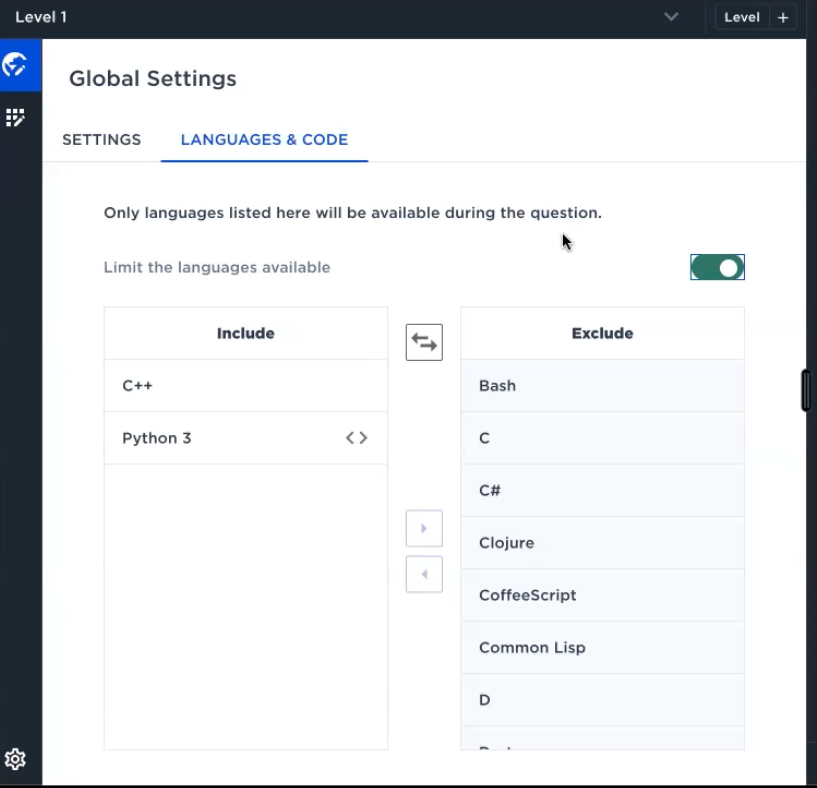The width and height of the screenshot is (817, 788).
Task: Click the plus icon next to Level
Action: pyautogui.click(x=783, y=17)
